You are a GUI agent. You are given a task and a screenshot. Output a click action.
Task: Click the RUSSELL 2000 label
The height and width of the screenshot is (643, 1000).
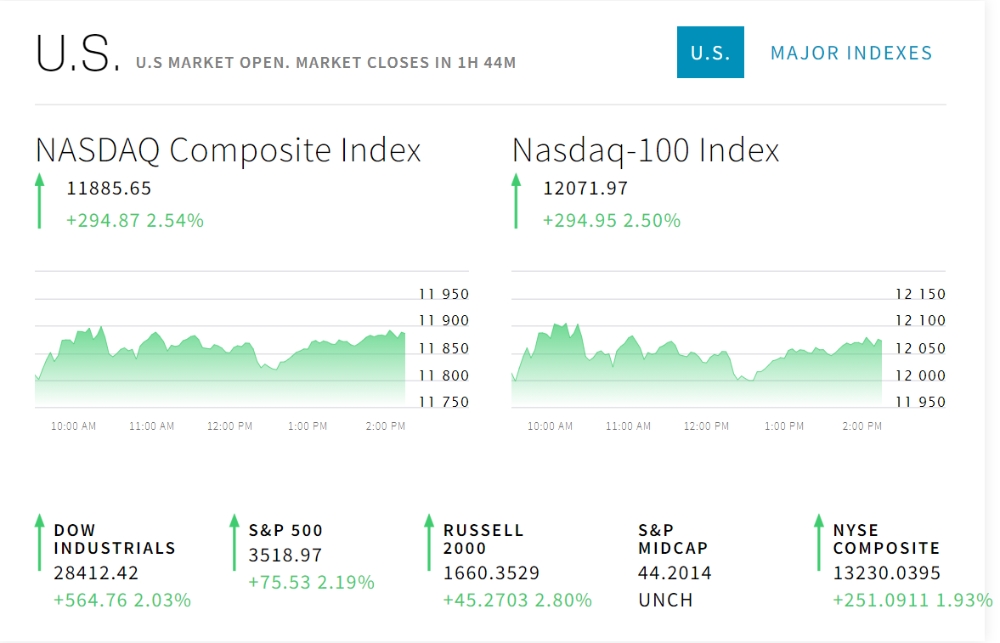483,539
